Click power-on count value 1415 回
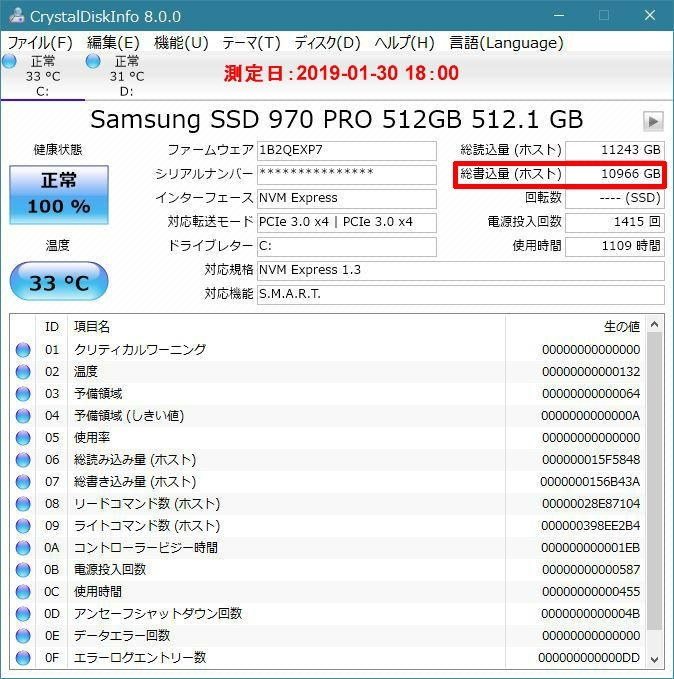Image resolution: width=674 pixels, height=679 pixels. 615,223
